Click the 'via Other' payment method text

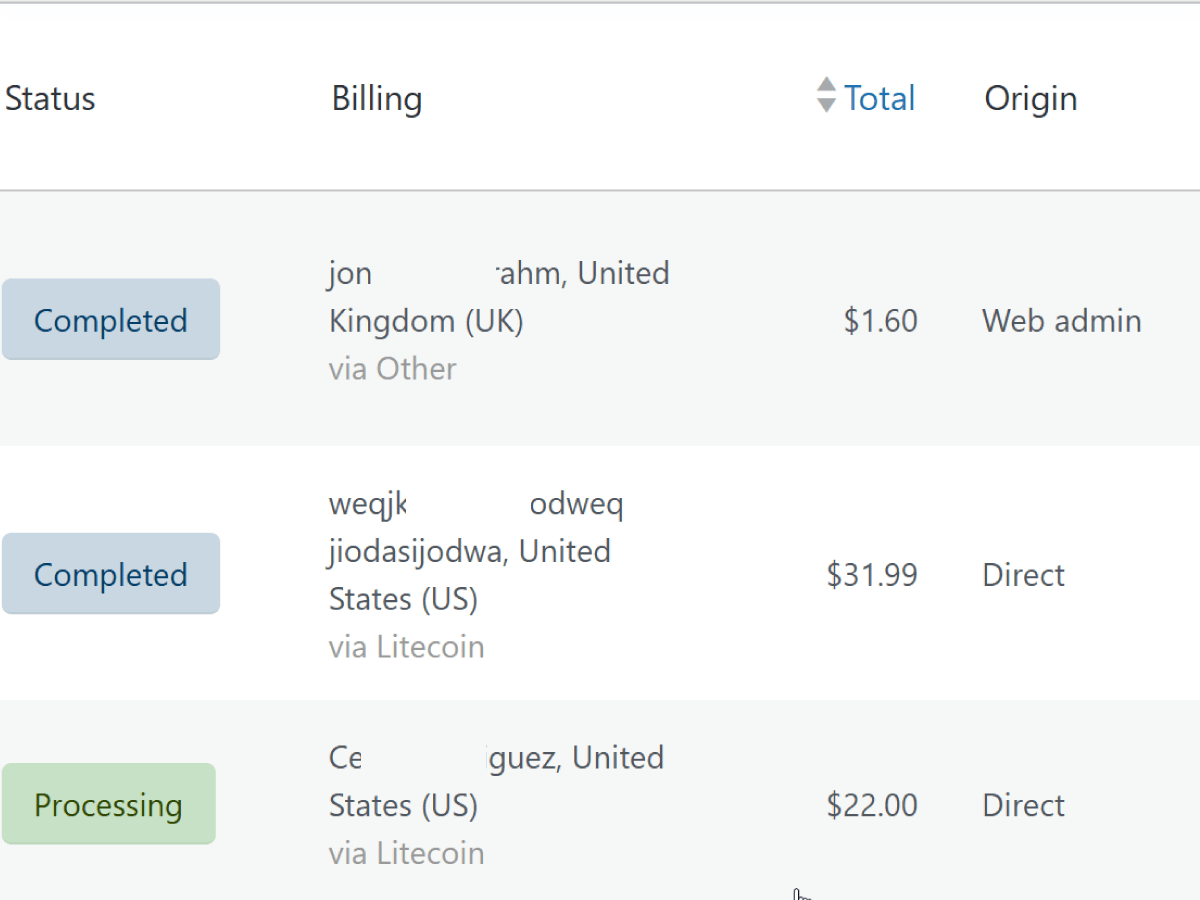tap(392, 369)
